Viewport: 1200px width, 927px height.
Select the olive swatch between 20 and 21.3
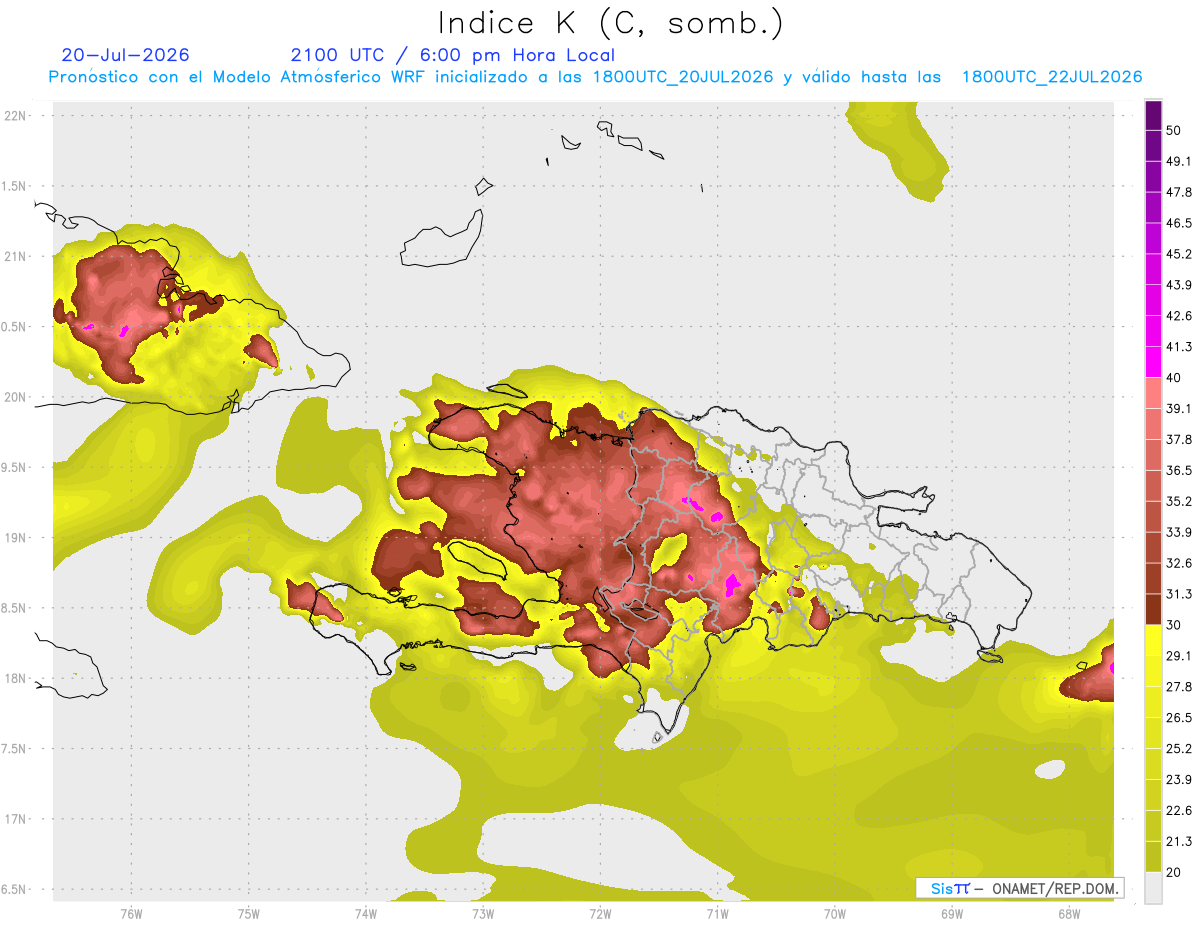1153,856
